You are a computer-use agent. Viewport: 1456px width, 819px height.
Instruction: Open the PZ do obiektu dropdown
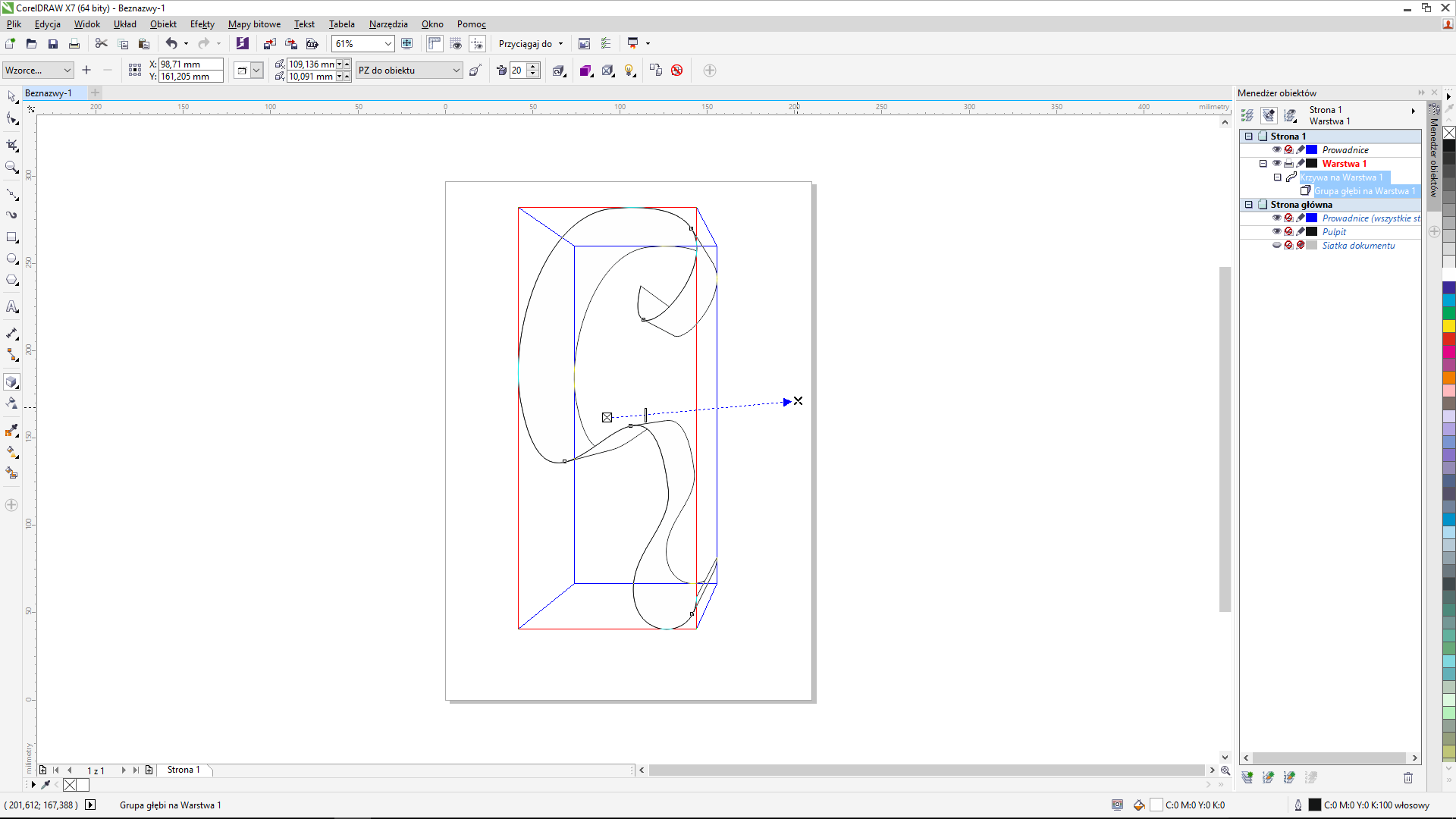[x=456, y=71]
